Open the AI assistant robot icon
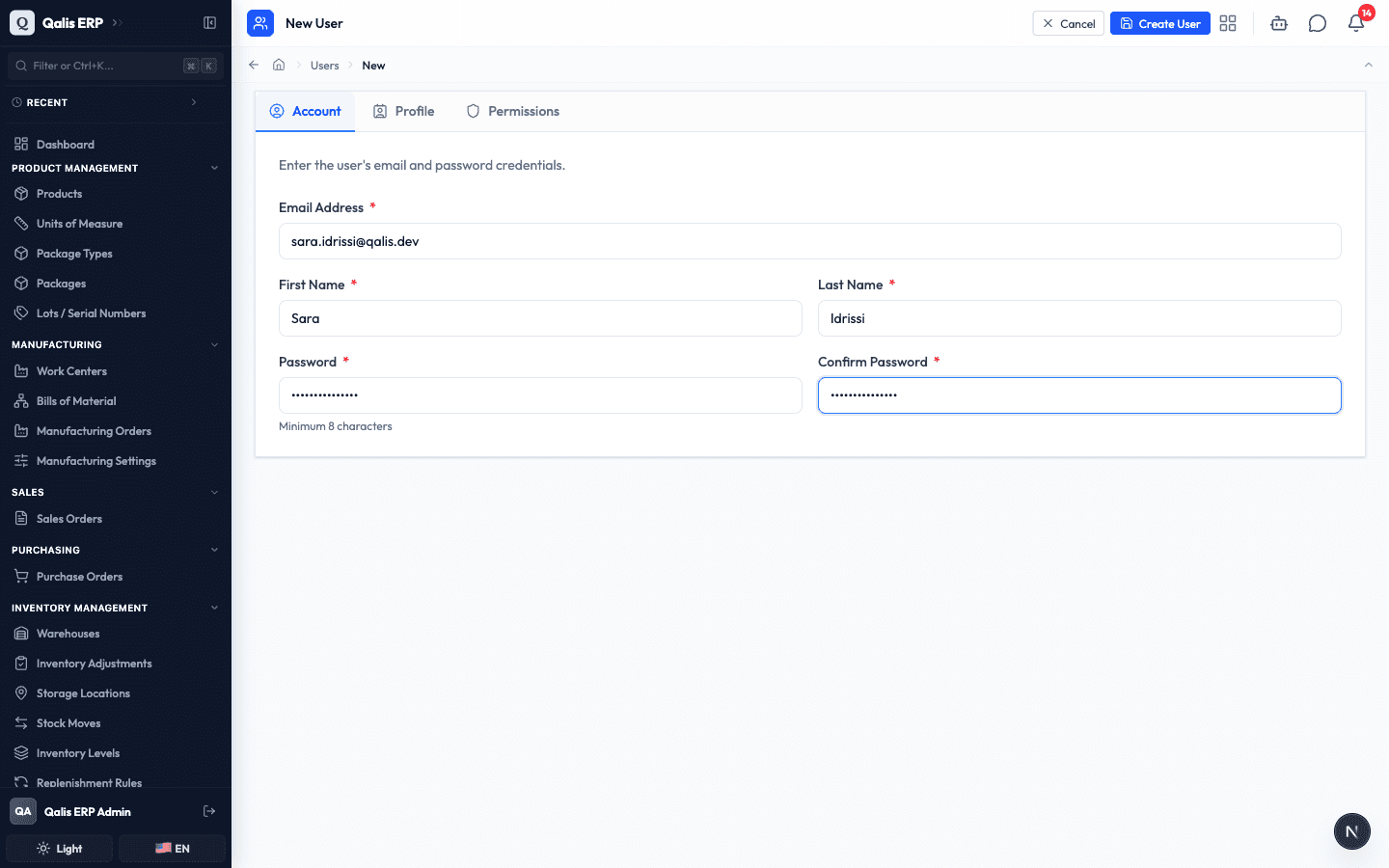Viewport: 1389px width, 868px height. click(x=1279, y=23)
